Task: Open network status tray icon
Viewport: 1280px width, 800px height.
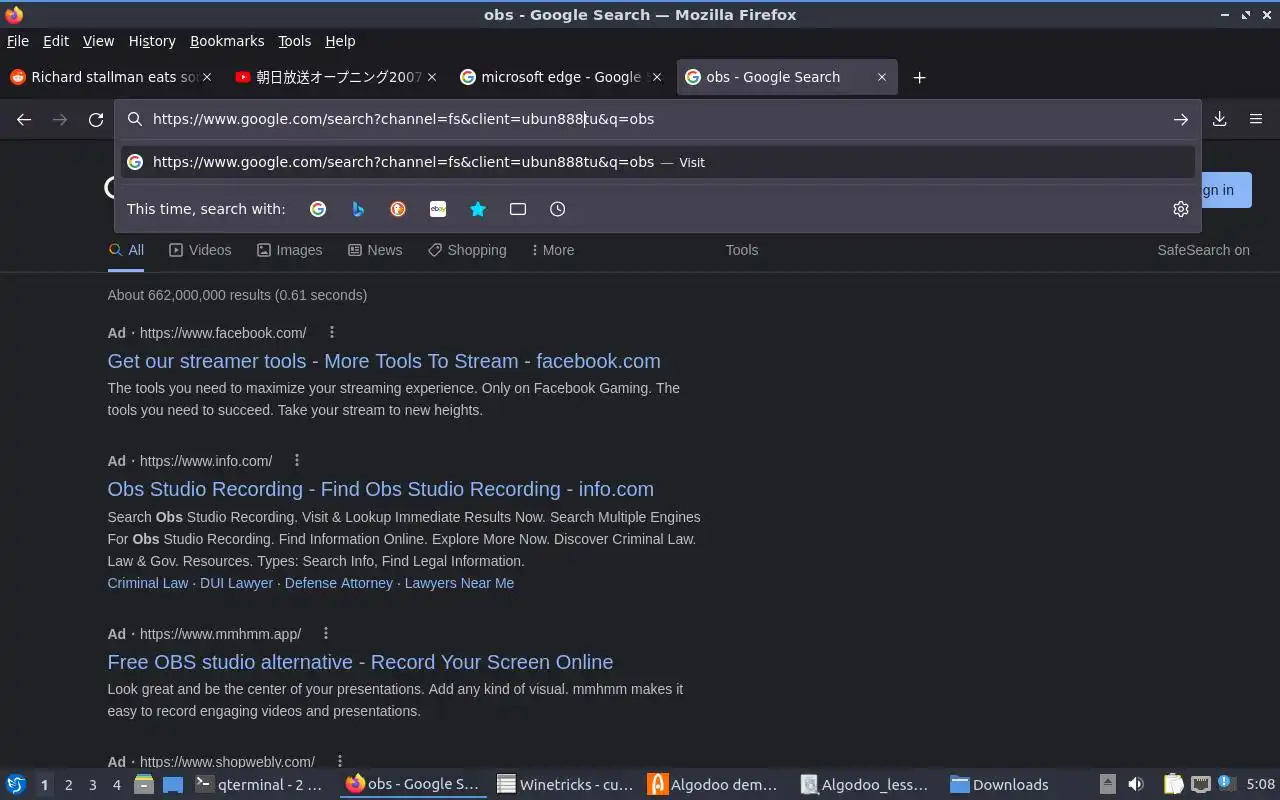Action: click(x=1201, y=785)
